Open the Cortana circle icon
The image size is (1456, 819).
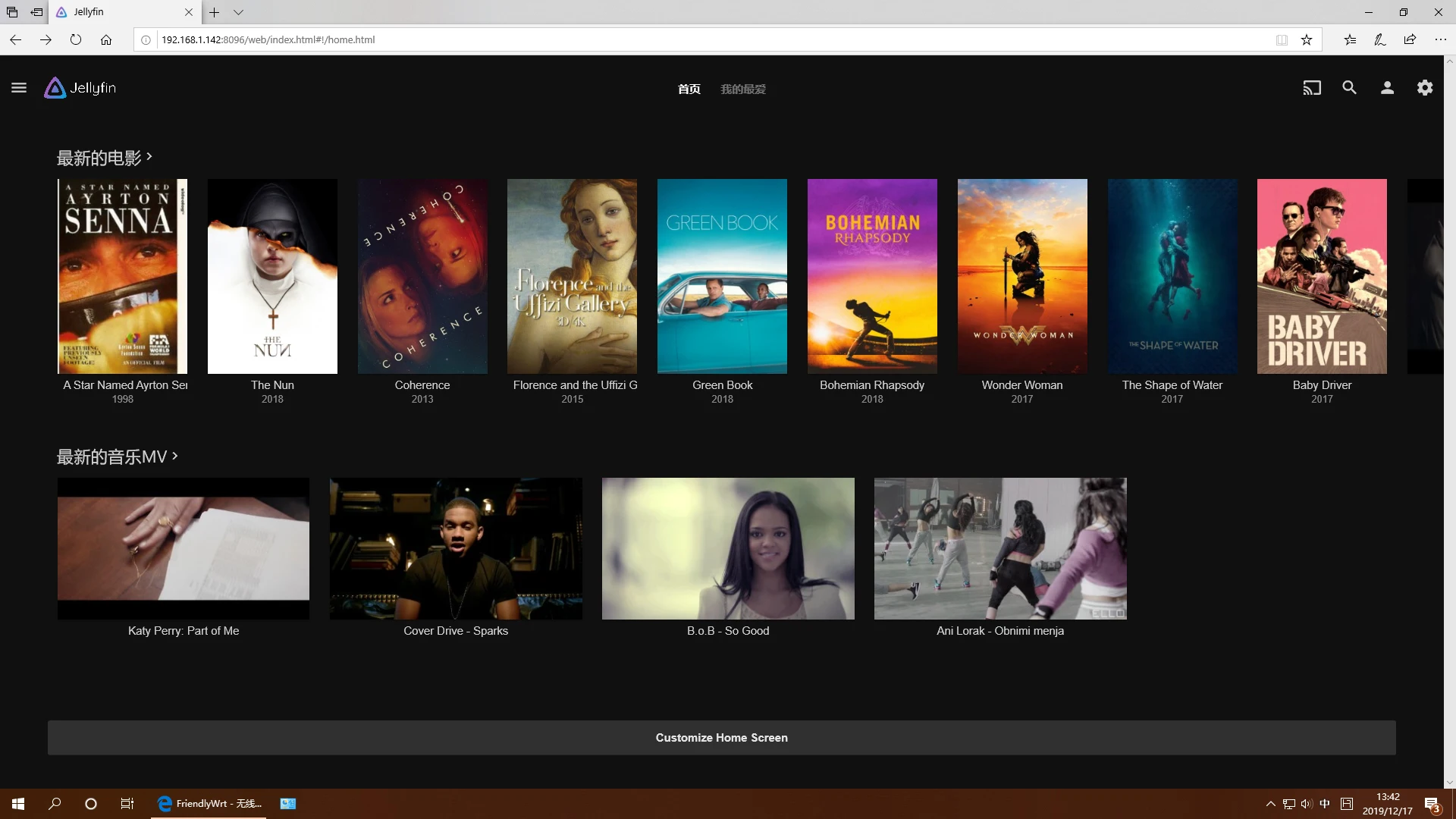pyautogui.click(x=91, y=804)
